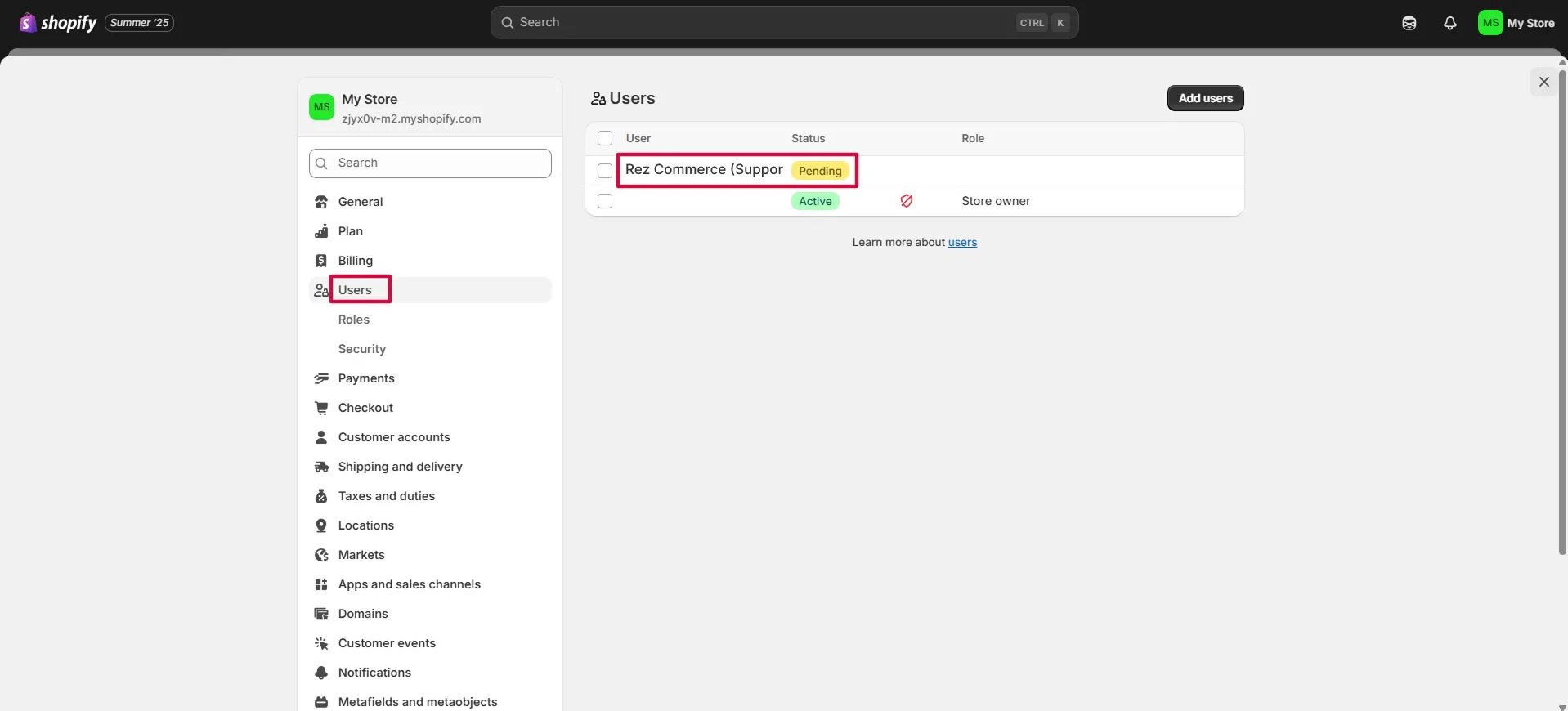This screenshot has width=1568, height=711.
Task: Click the Domains icon
Action: (321, 614)
